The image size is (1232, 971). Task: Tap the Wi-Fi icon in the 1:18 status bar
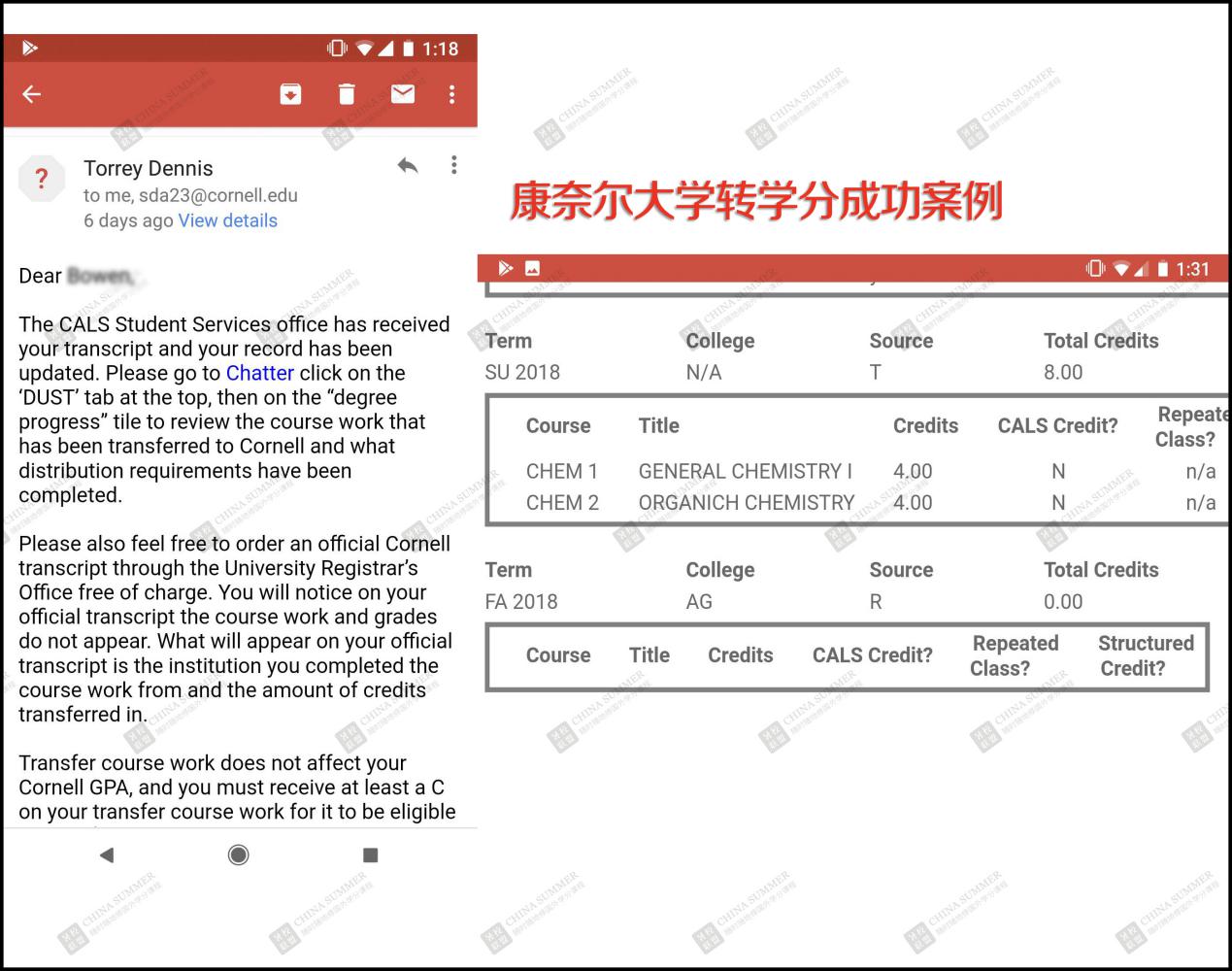[365, 48]
